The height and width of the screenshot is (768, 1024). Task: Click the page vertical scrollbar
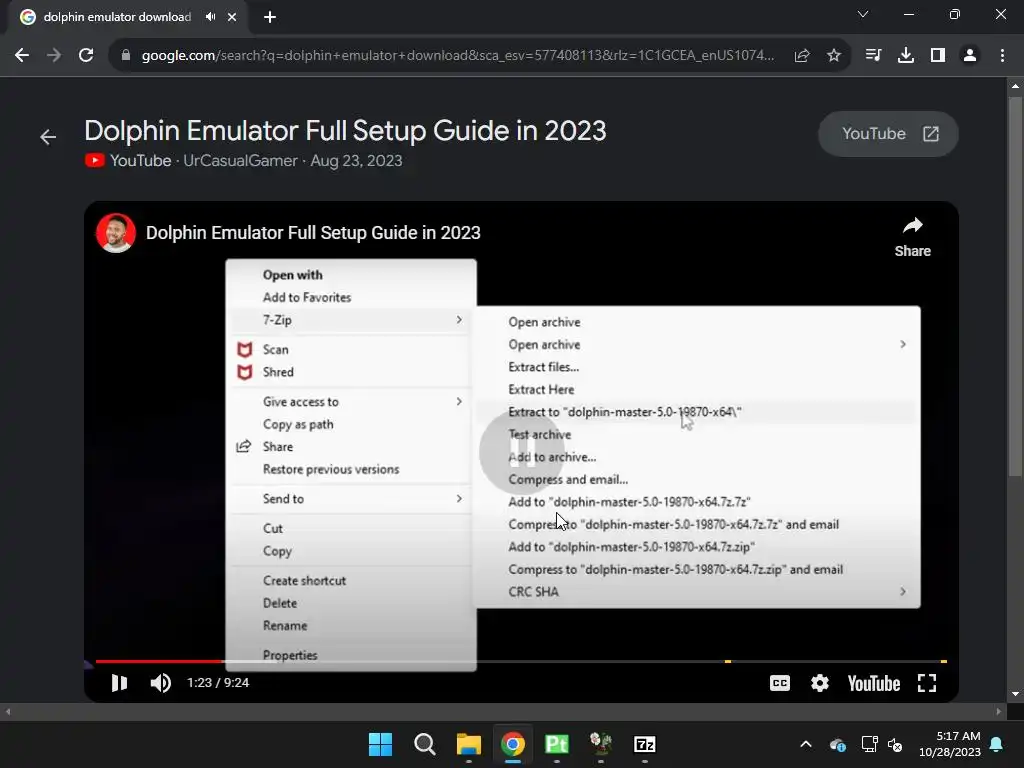(1015, 287)
